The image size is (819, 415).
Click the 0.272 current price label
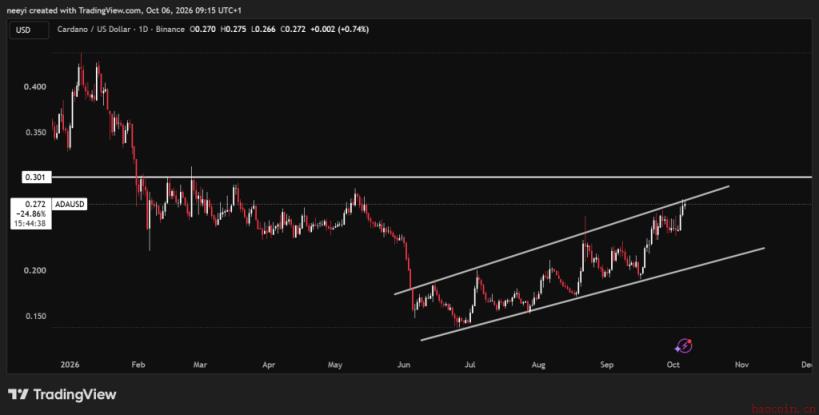click(x=38, y=205)
